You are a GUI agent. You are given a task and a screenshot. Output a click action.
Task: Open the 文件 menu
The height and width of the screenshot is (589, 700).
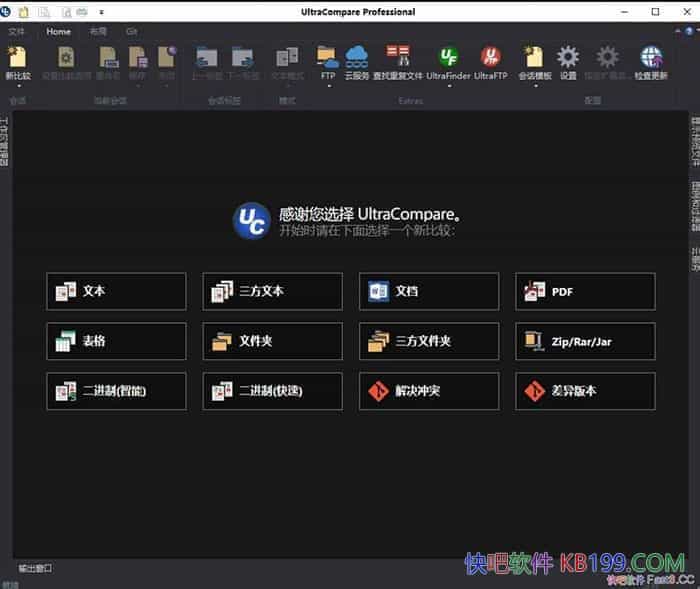[x=17, y=32]
